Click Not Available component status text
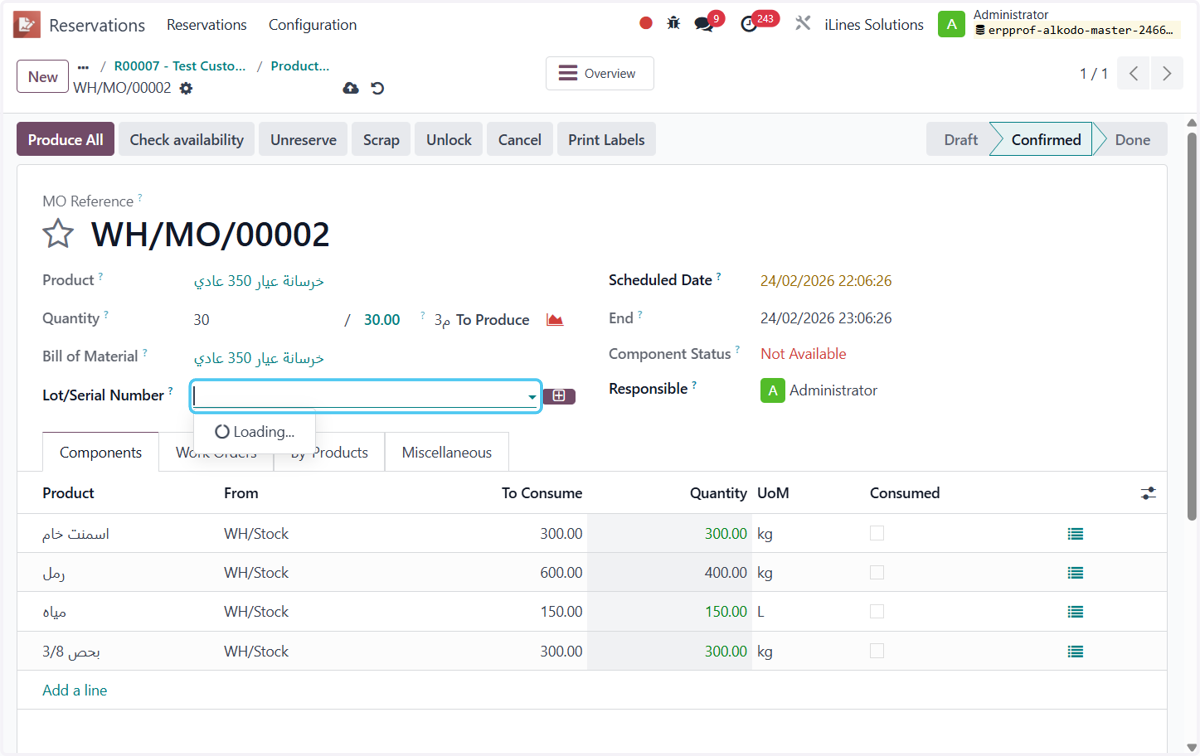Viewport: 1200px width, 756px height. click(803, 354)
